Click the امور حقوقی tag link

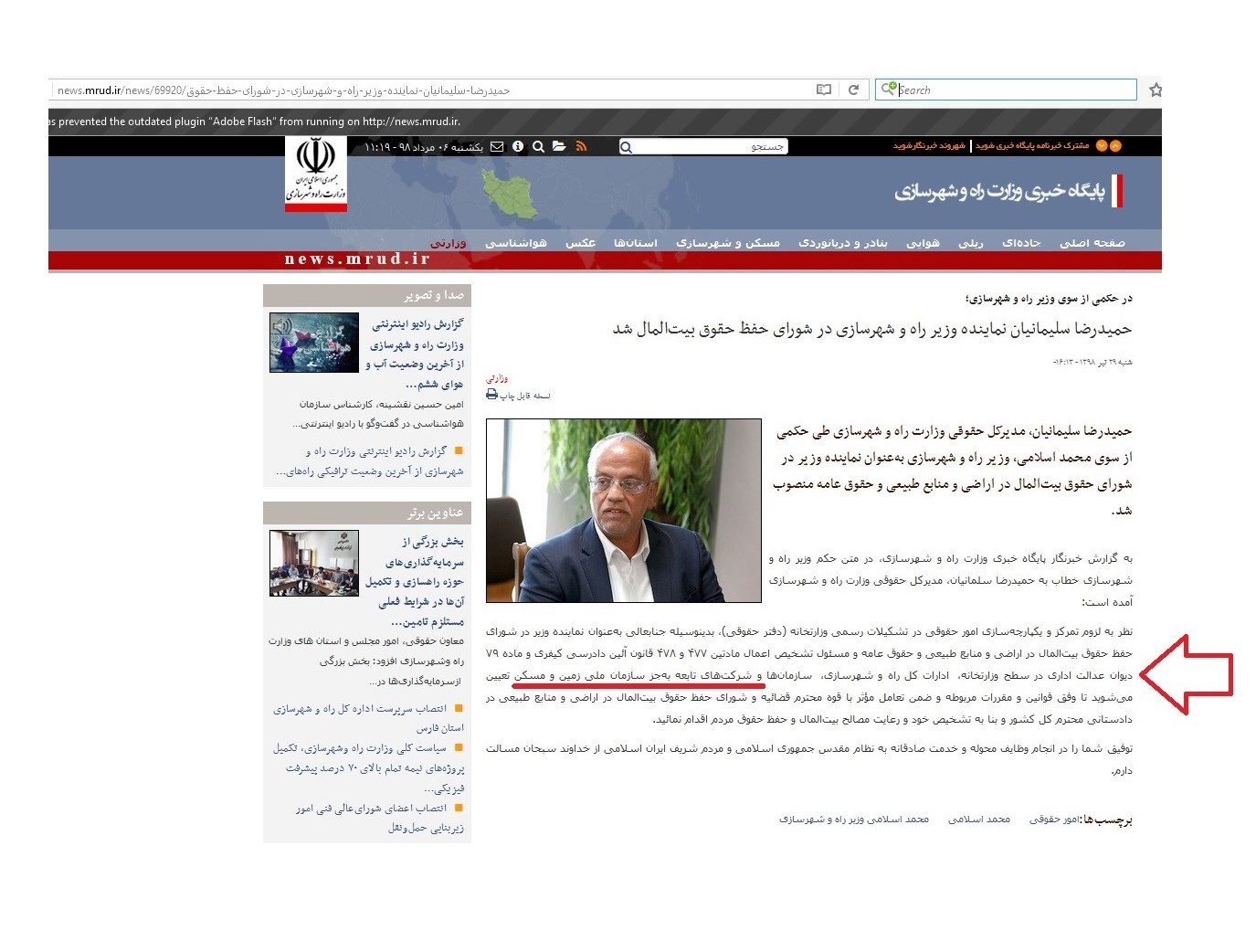pos(1054,820)
